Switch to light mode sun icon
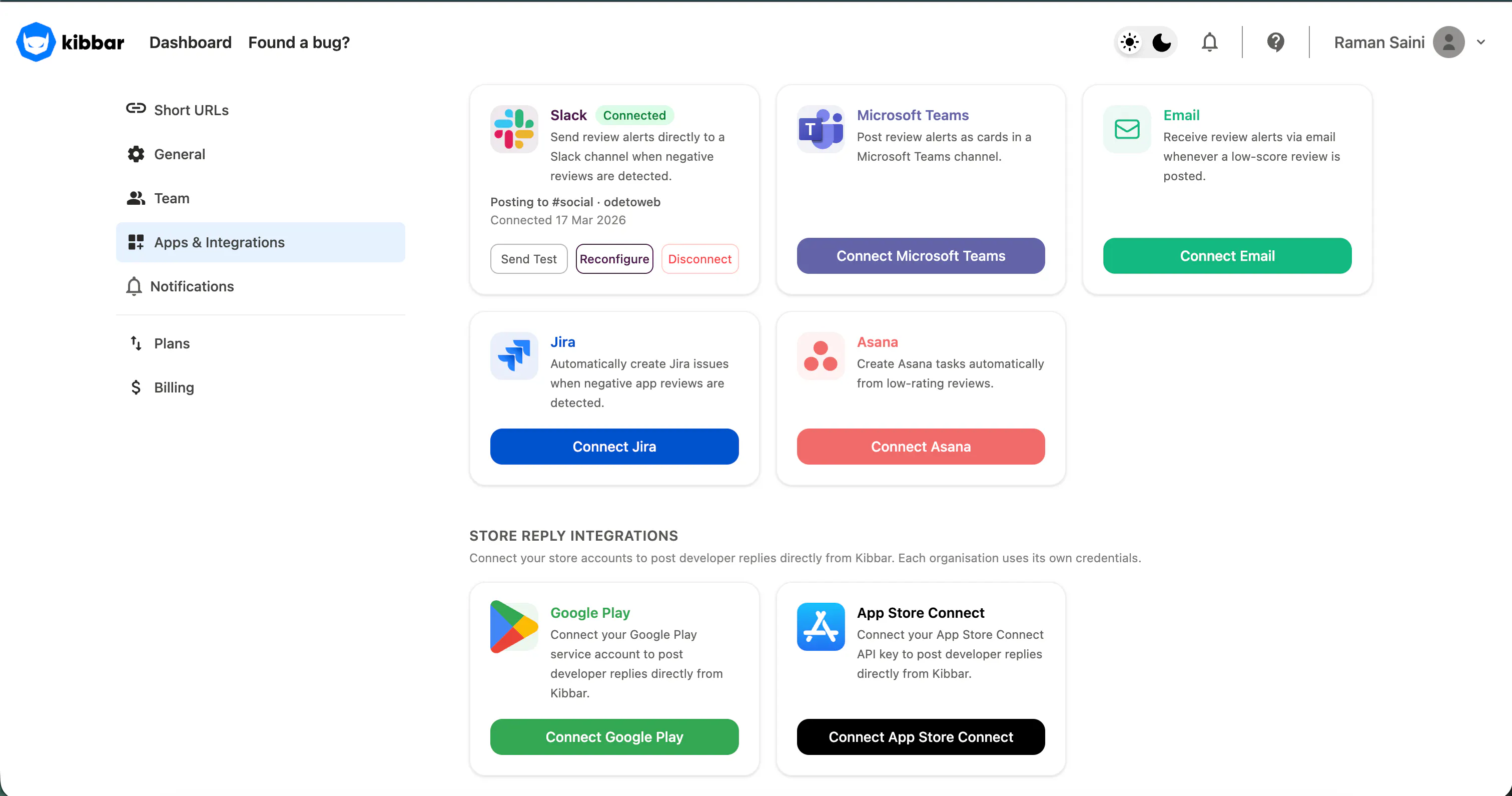Screen dimensions: 1512x796 (x=1129, y=42)
